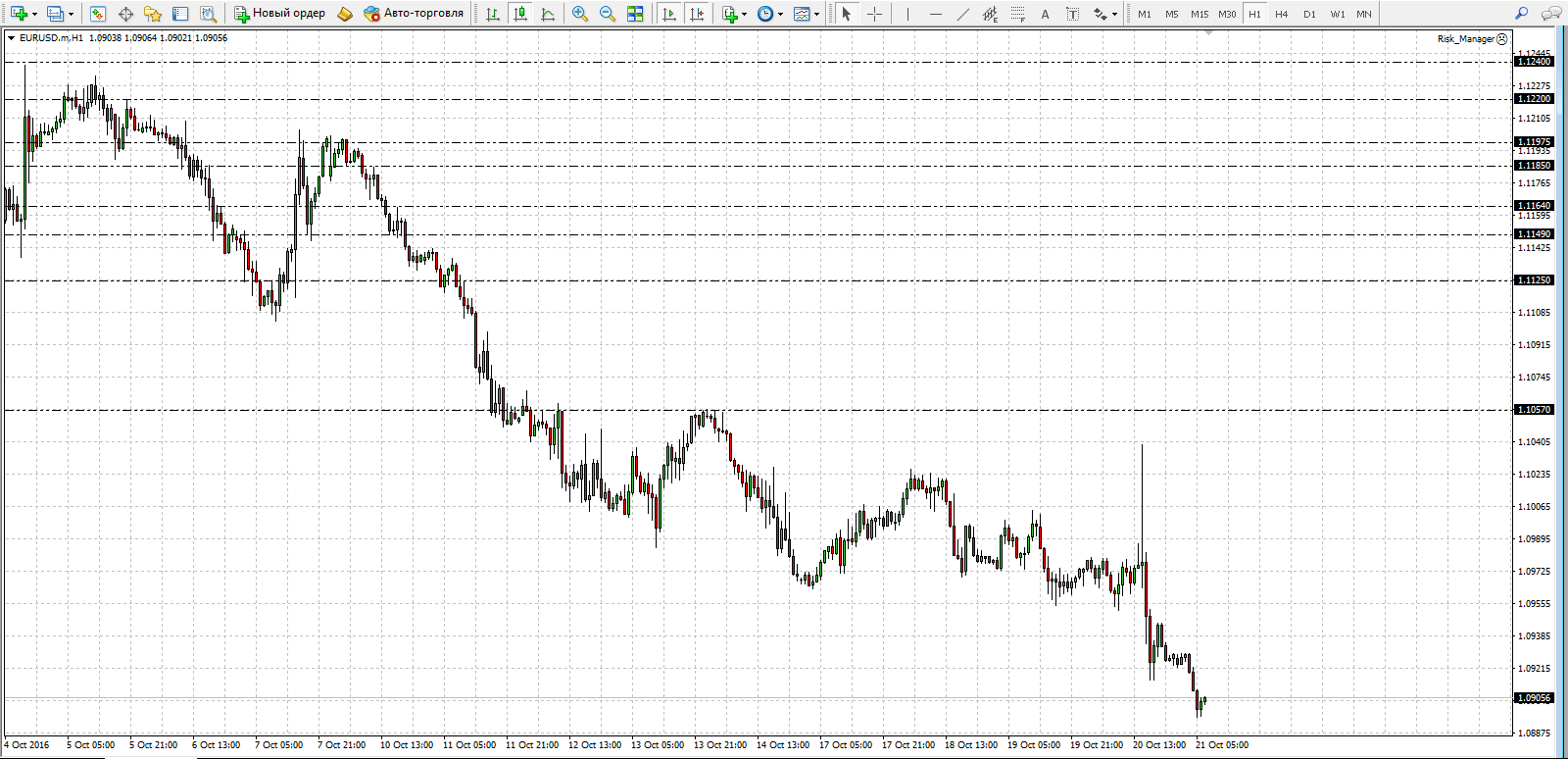1568x759 pixels.
Task: Open the Navigator folder-star icon
Action: click(x=153, y=14)
